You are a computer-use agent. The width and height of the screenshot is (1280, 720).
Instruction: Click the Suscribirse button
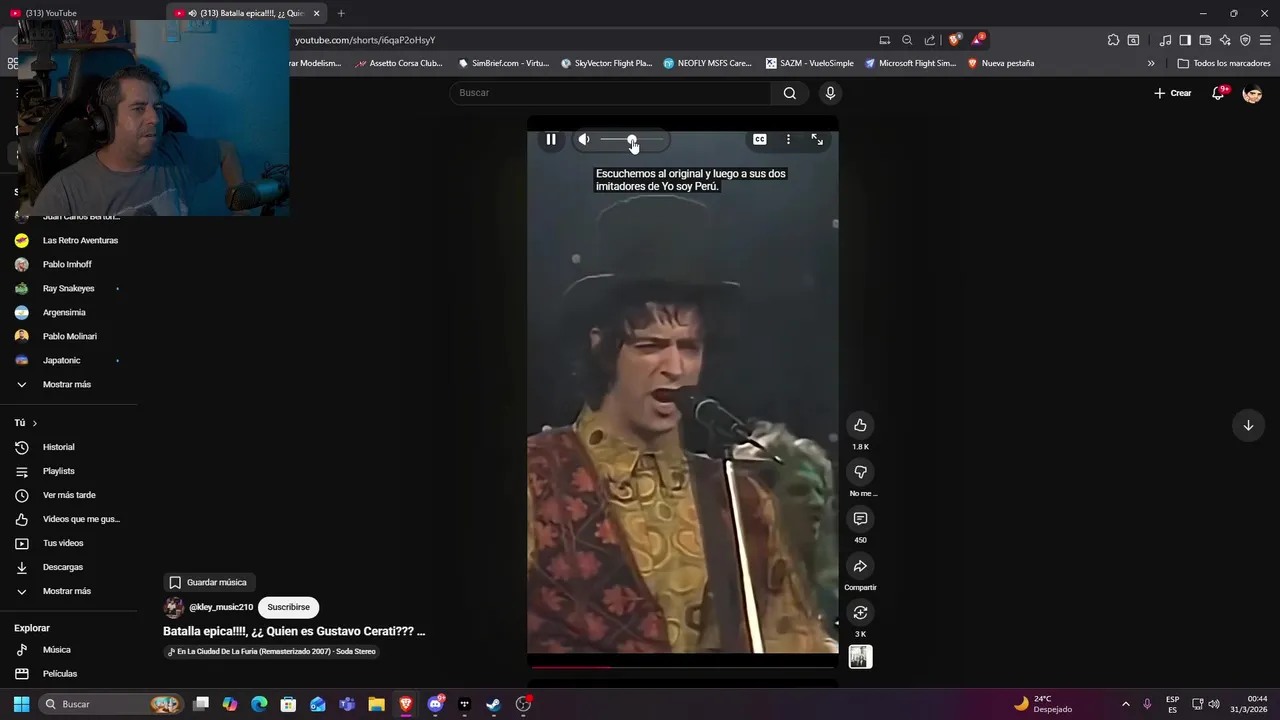click(288, 607)
